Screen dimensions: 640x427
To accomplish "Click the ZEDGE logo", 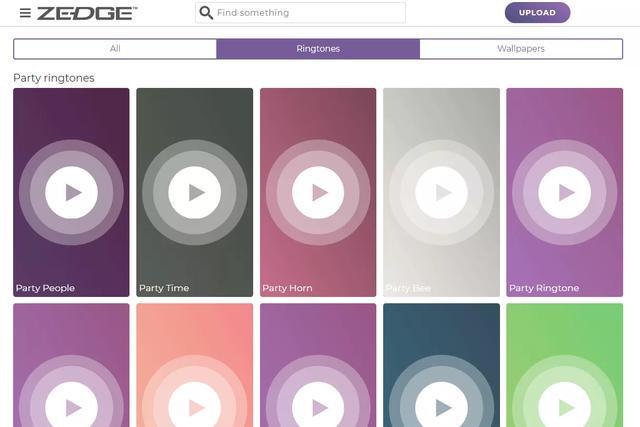I will point(87,13).
